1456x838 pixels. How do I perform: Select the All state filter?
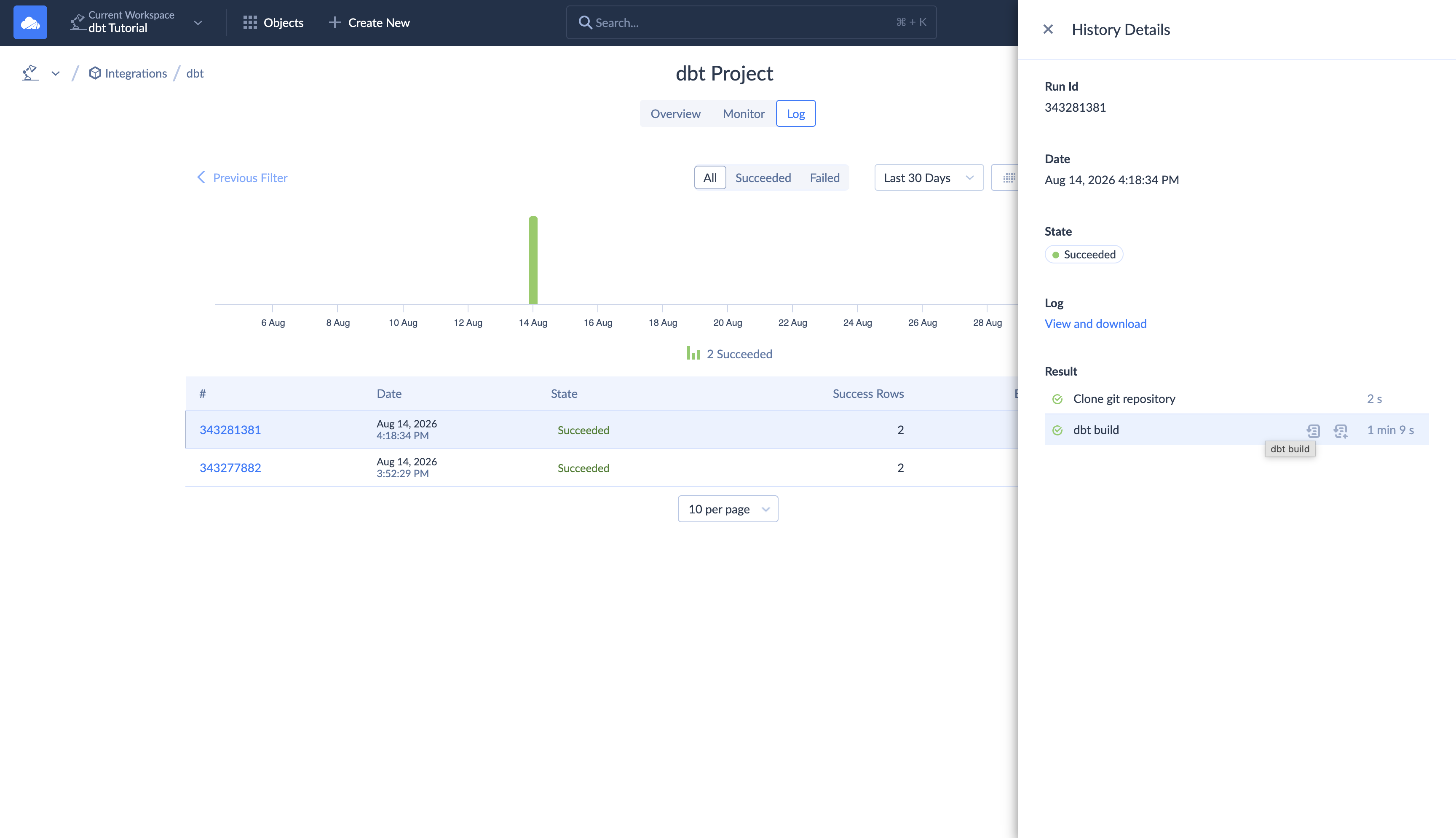click(x=709, y=178)
